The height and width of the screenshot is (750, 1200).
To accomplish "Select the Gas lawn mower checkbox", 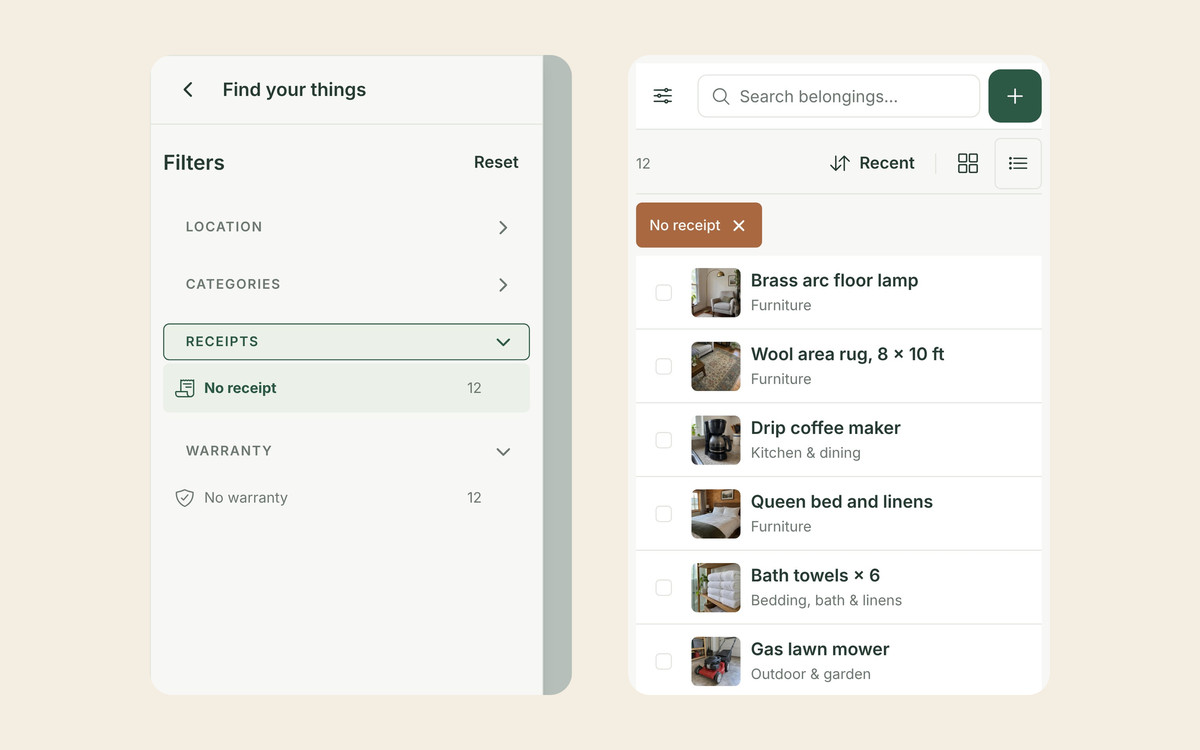I will pyautogui.click(x=664, y=661).
